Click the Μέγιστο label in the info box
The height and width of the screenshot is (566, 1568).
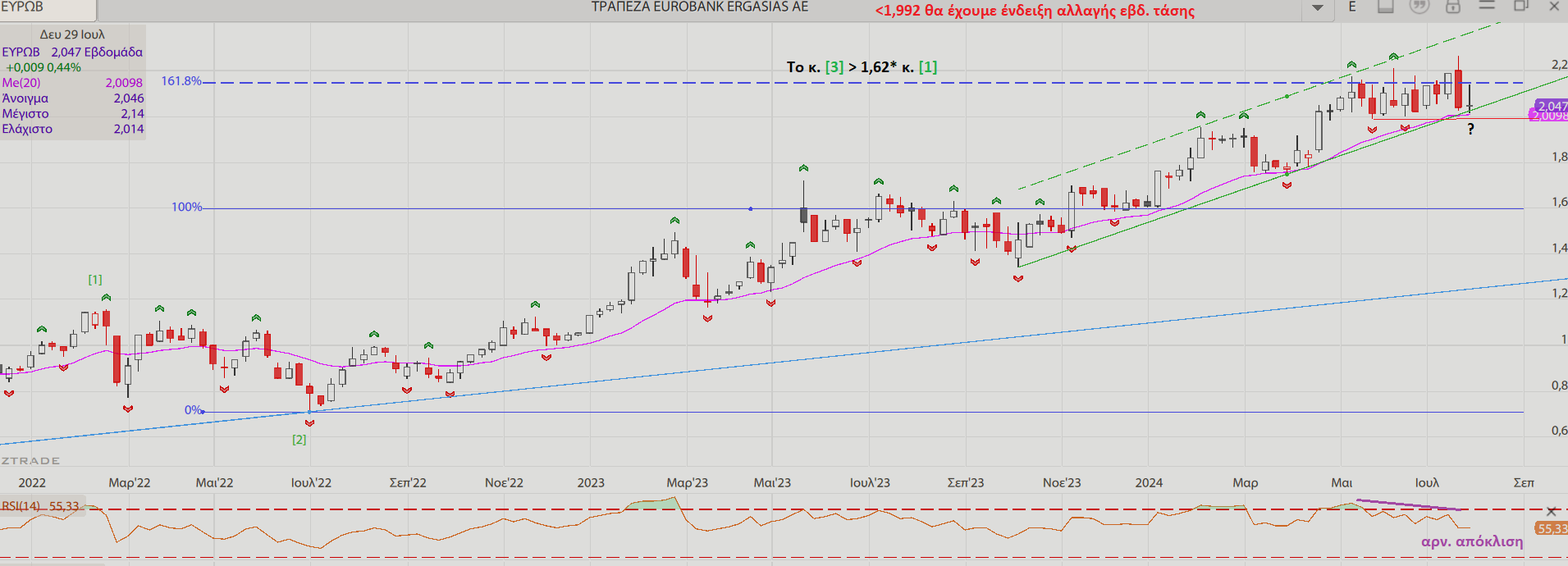25,114
